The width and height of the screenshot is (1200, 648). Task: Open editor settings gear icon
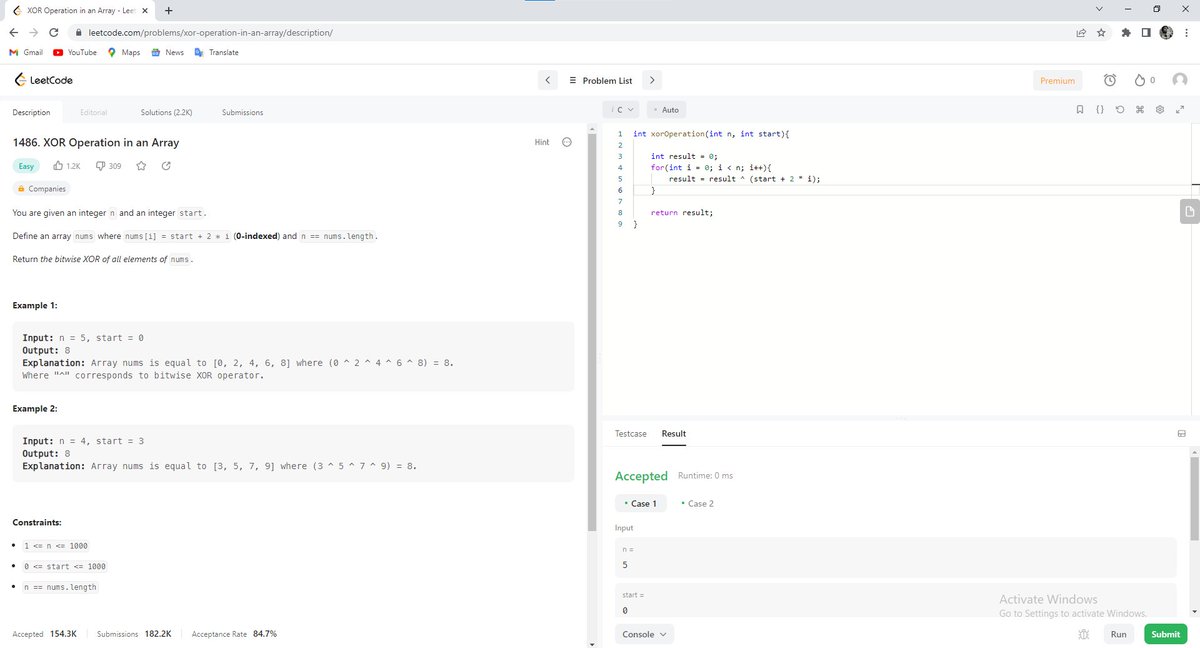(x=1160, y=109)
